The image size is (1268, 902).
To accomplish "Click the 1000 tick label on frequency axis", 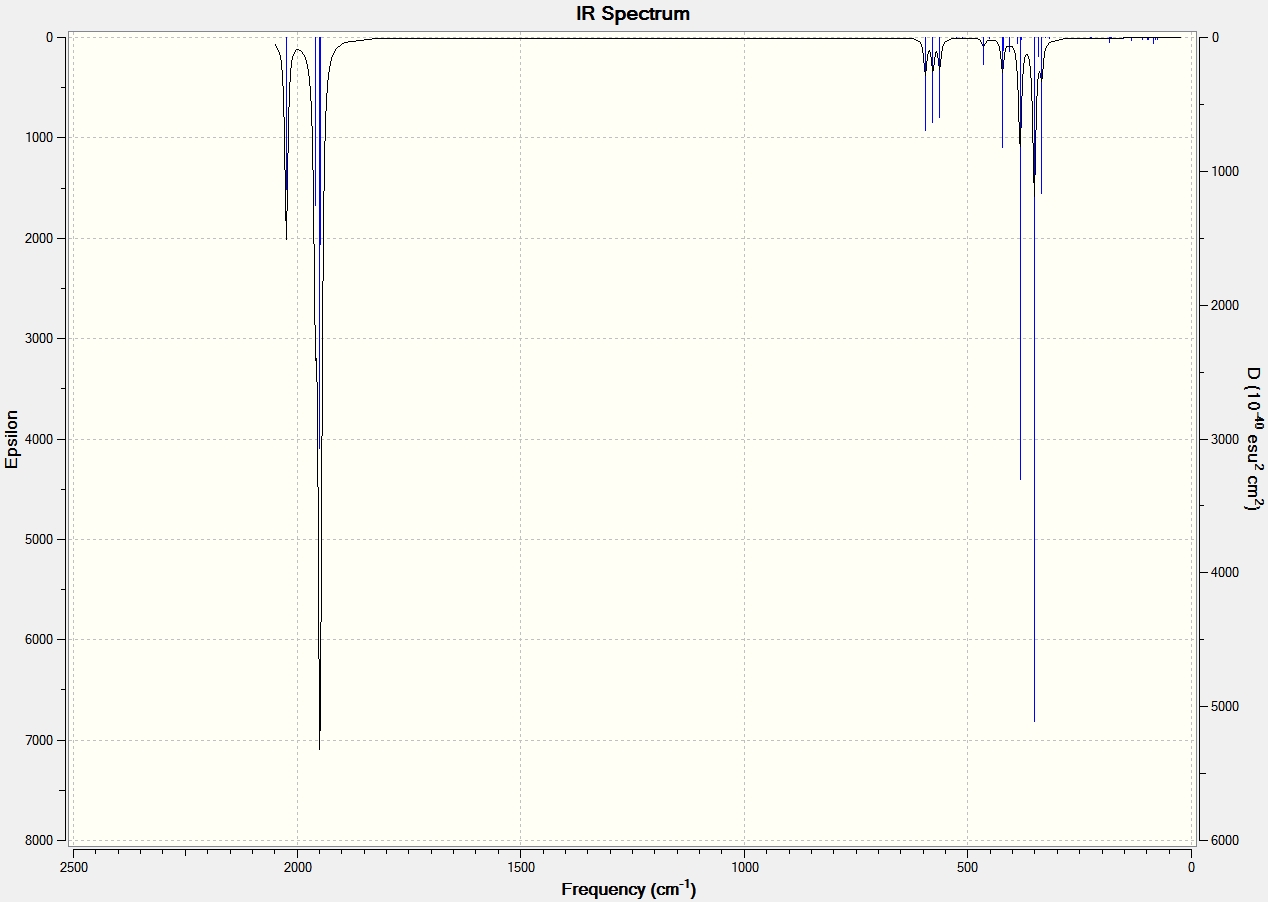I will 744,867.
